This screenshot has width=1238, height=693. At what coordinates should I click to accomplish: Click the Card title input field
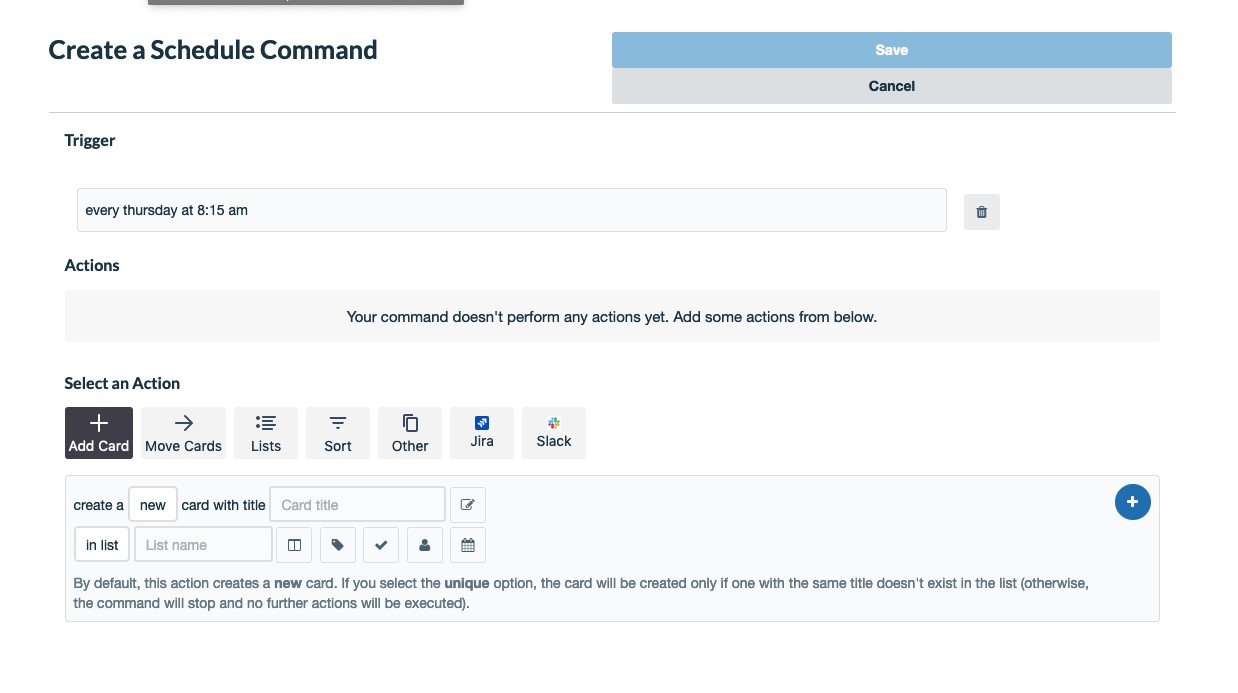358,505
